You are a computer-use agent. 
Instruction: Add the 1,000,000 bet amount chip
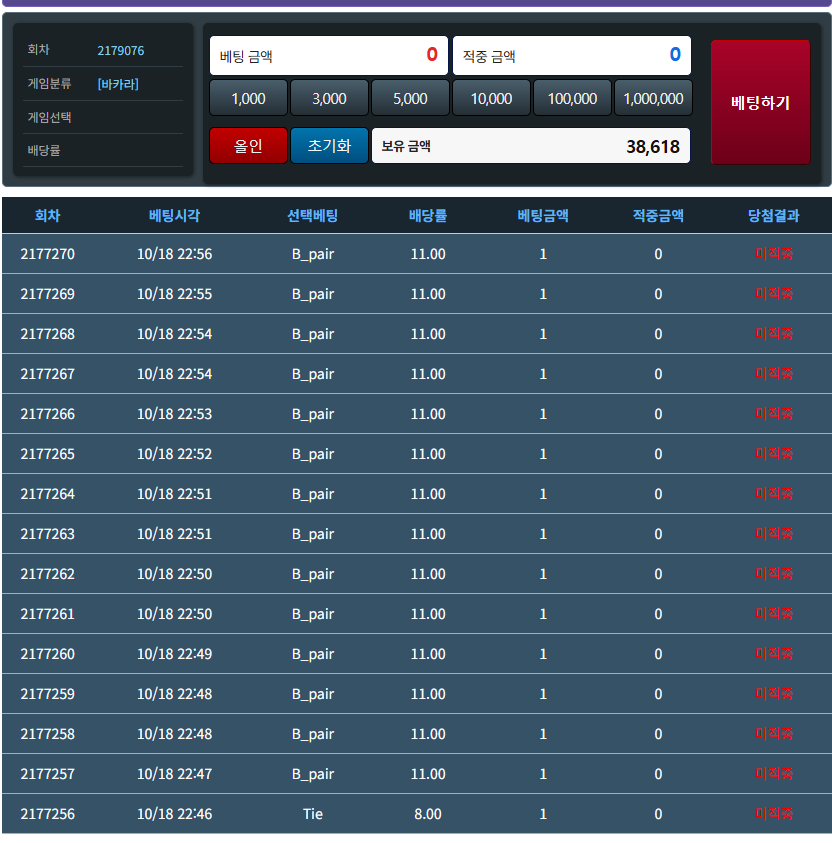[653, 98]
